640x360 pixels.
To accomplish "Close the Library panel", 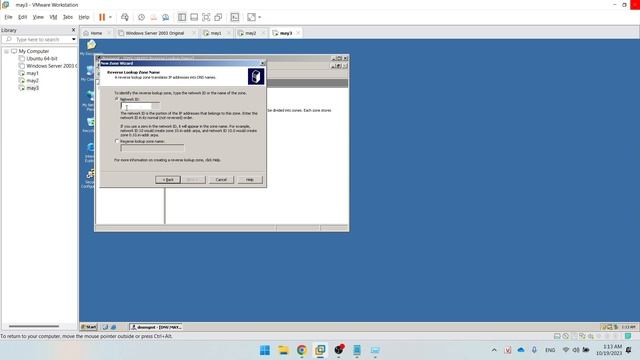I will point(73,30).
